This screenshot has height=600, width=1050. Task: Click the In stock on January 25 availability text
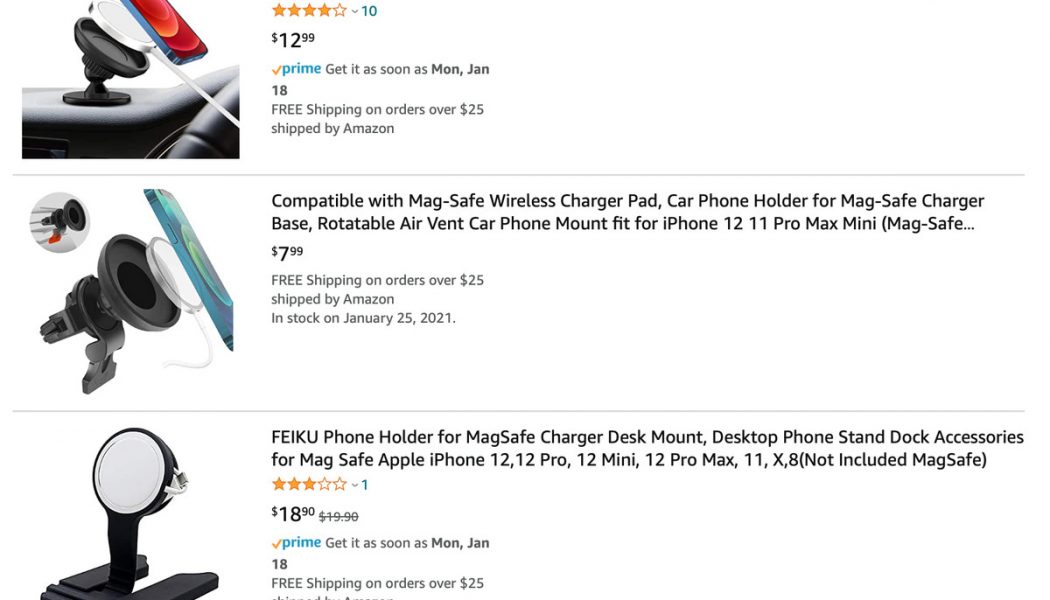[x=362, y=317]
